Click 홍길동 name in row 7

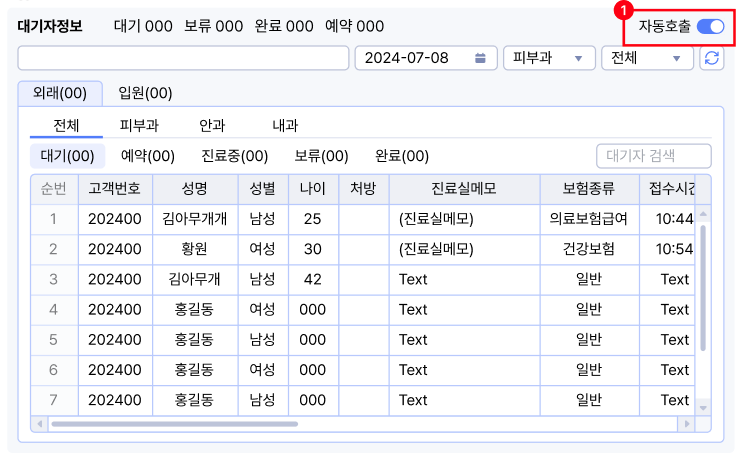coord(195,400)
